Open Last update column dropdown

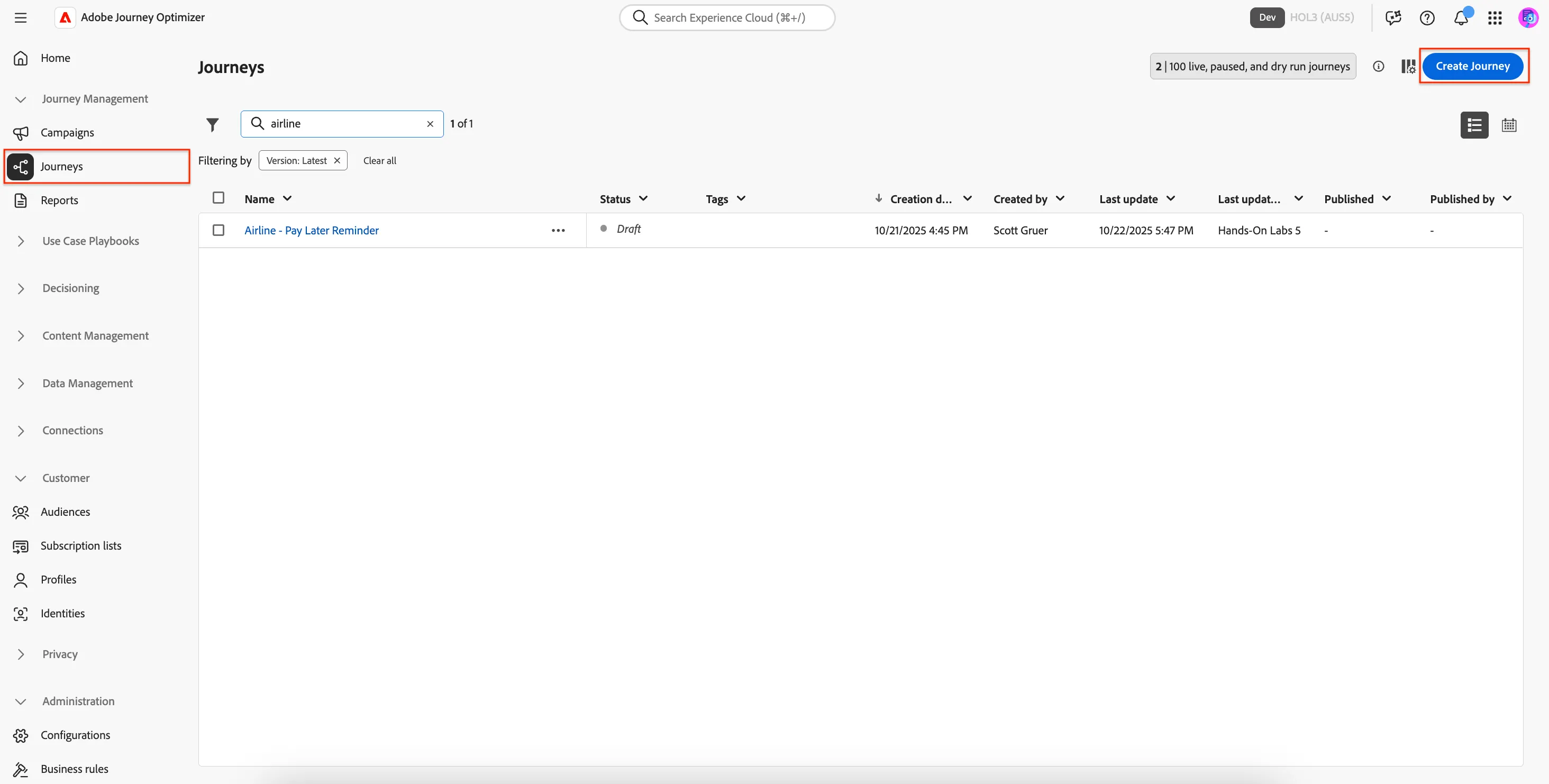(x=1171, y=198)
